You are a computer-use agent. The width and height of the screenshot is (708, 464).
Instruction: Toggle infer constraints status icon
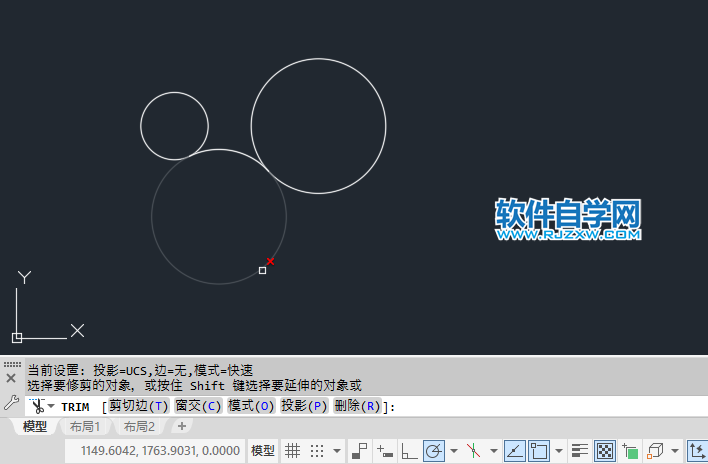pyautogui.click(x=360, y=450)
